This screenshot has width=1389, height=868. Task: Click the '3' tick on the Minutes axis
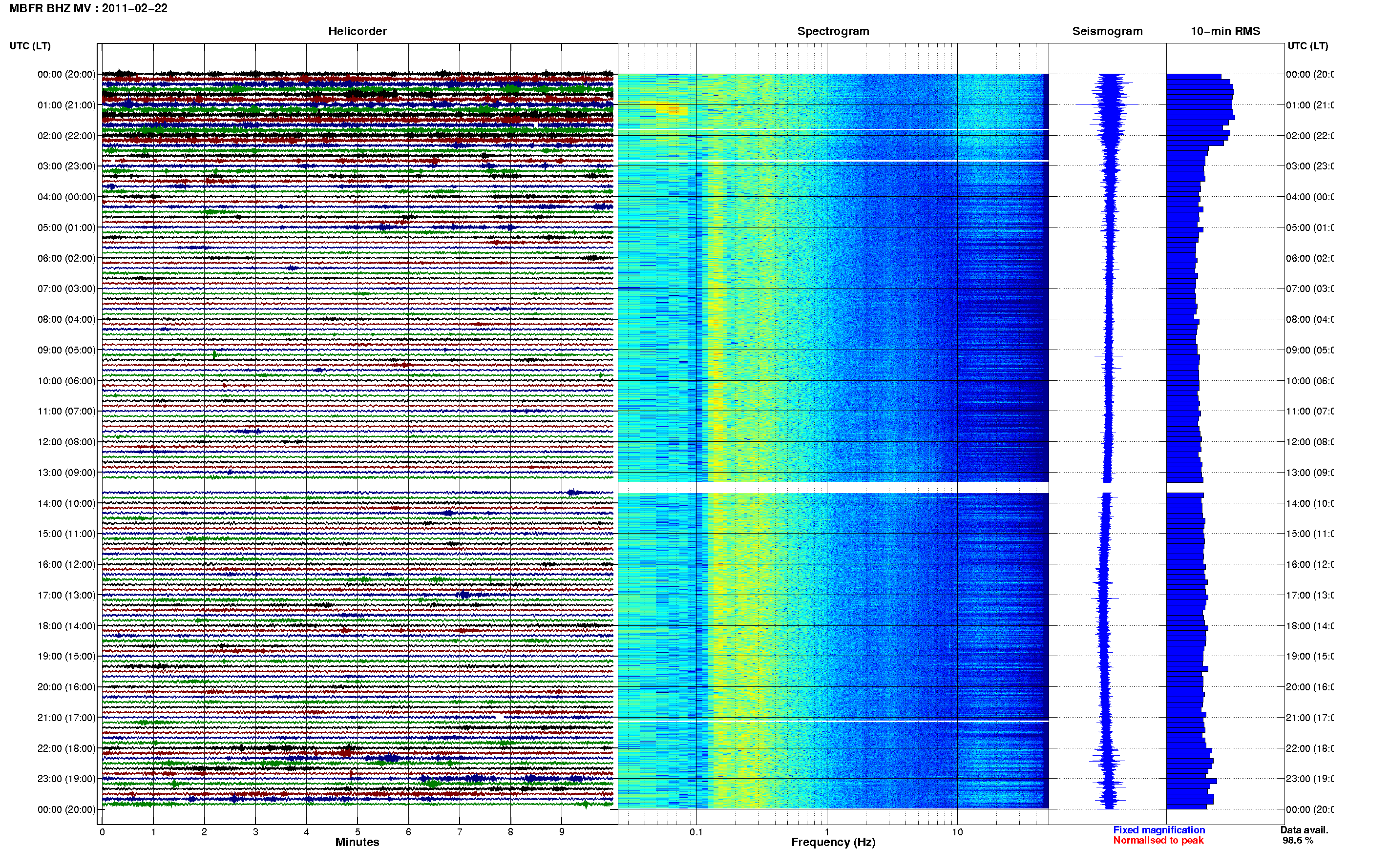[x=255, y=832]
